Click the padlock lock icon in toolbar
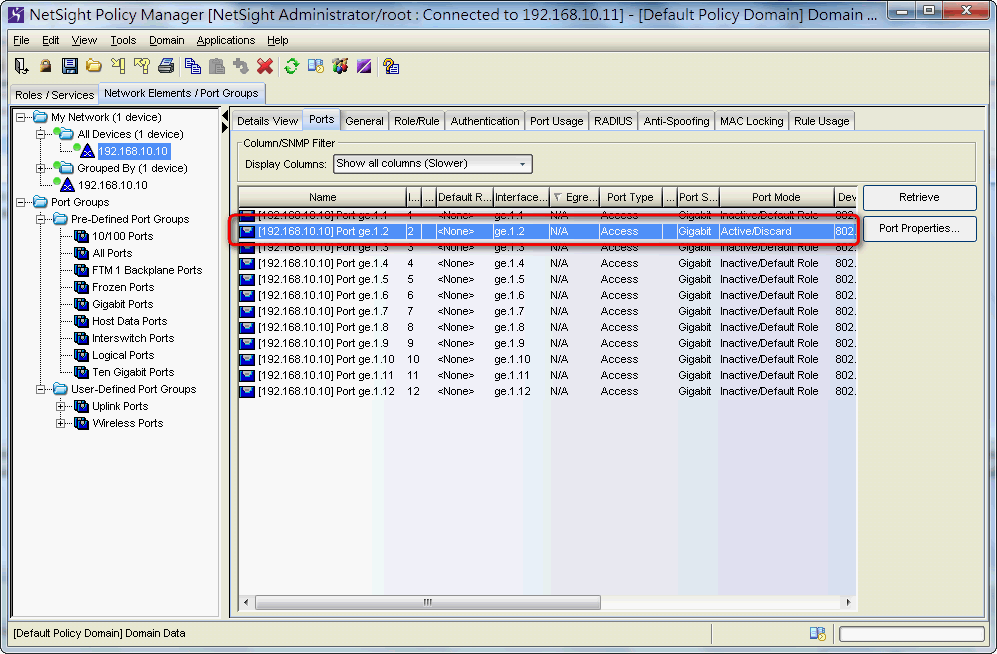Viewport: 997px width, 654px height. [45, 65]
